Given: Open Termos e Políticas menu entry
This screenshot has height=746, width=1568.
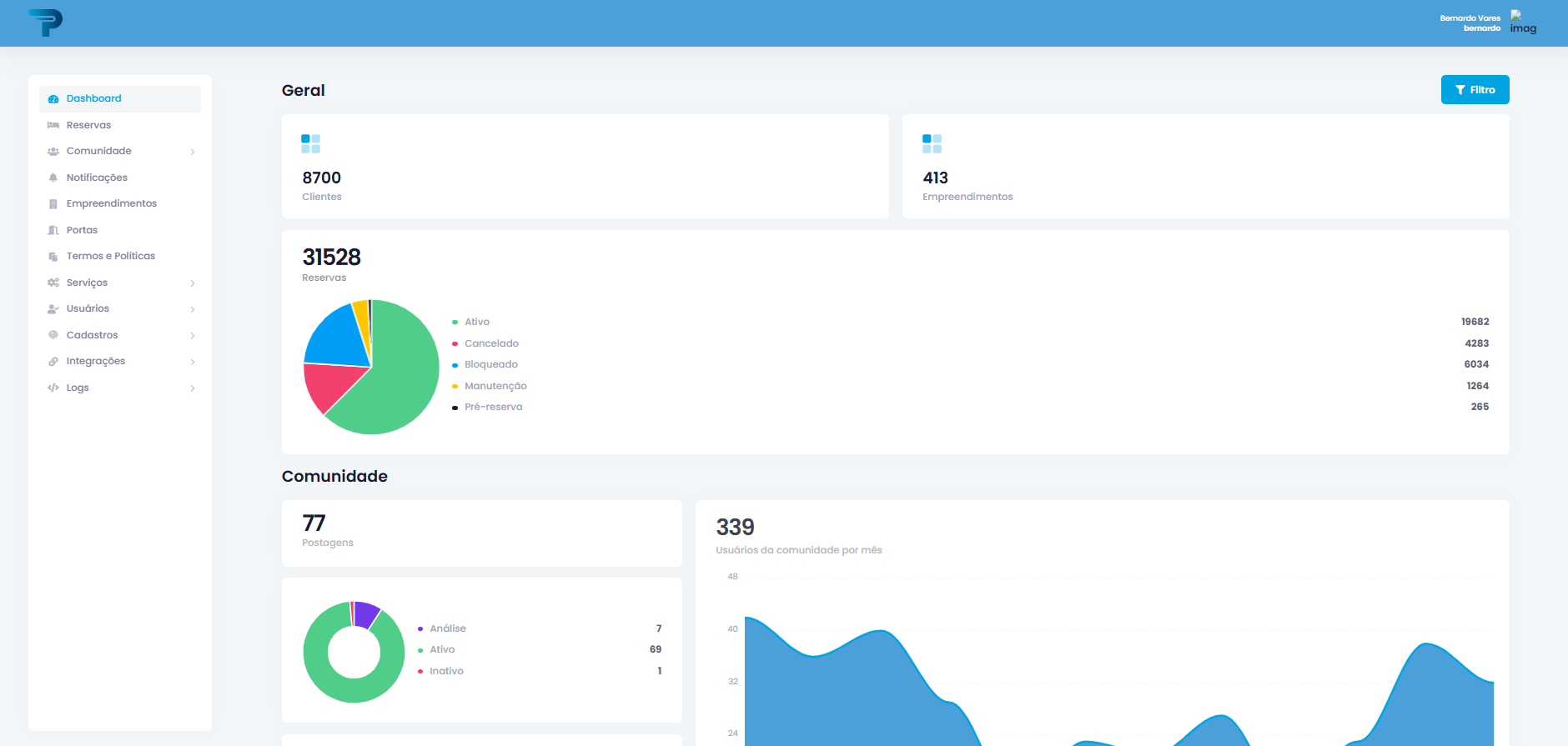Looking at the screenshot, I should pyautogui.click(x=120, y=256).
